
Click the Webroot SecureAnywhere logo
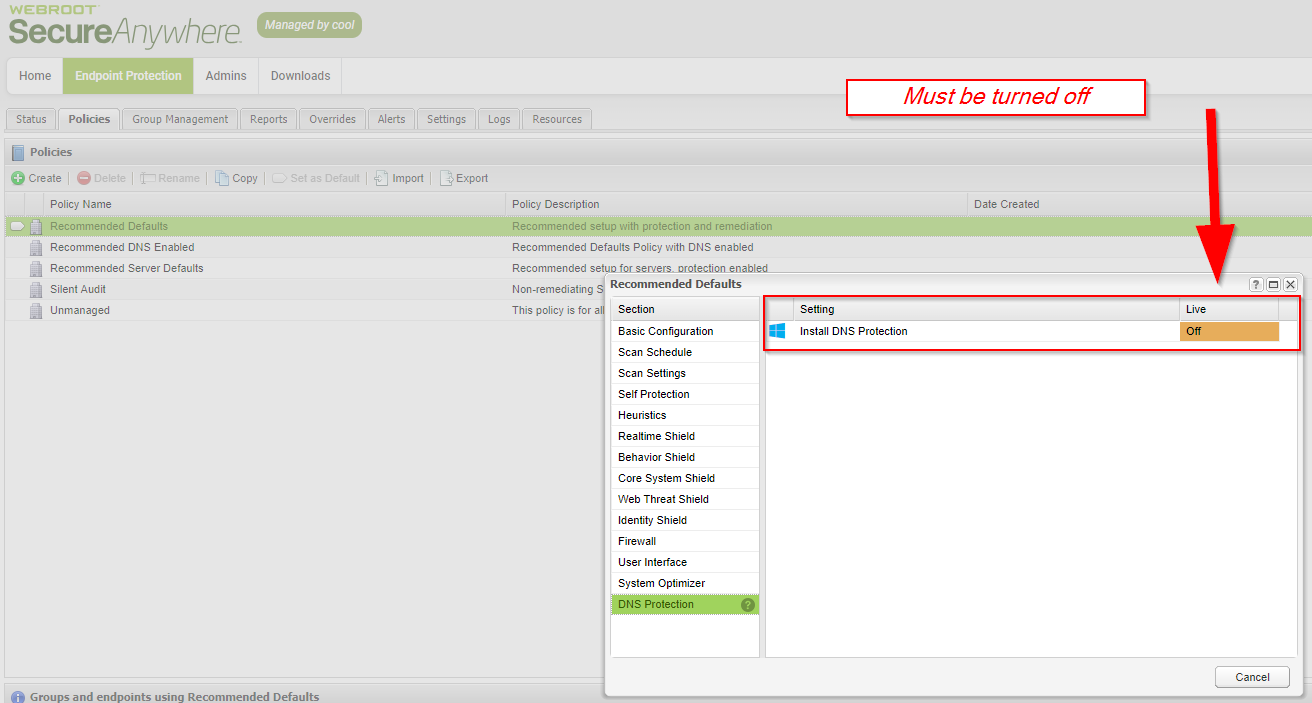tap(125, 27)
